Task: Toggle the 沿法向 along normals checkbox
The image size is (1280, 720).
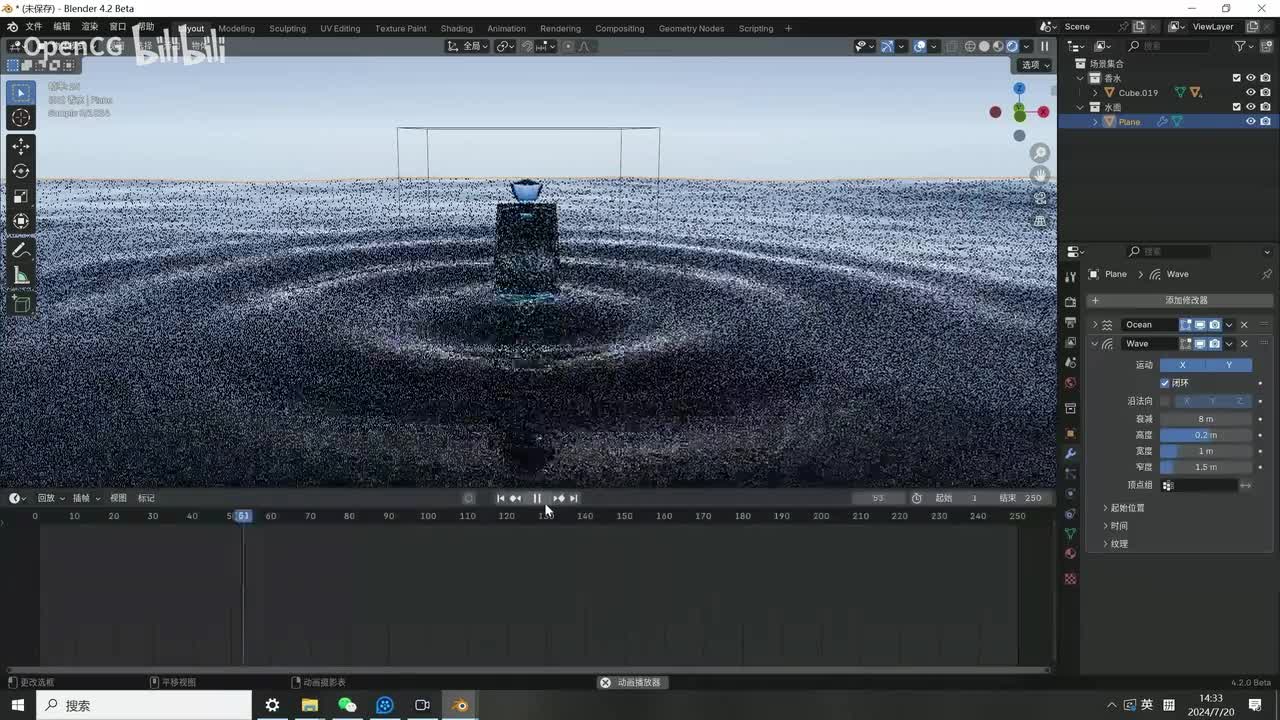Action: click(x=1165, y=401)
